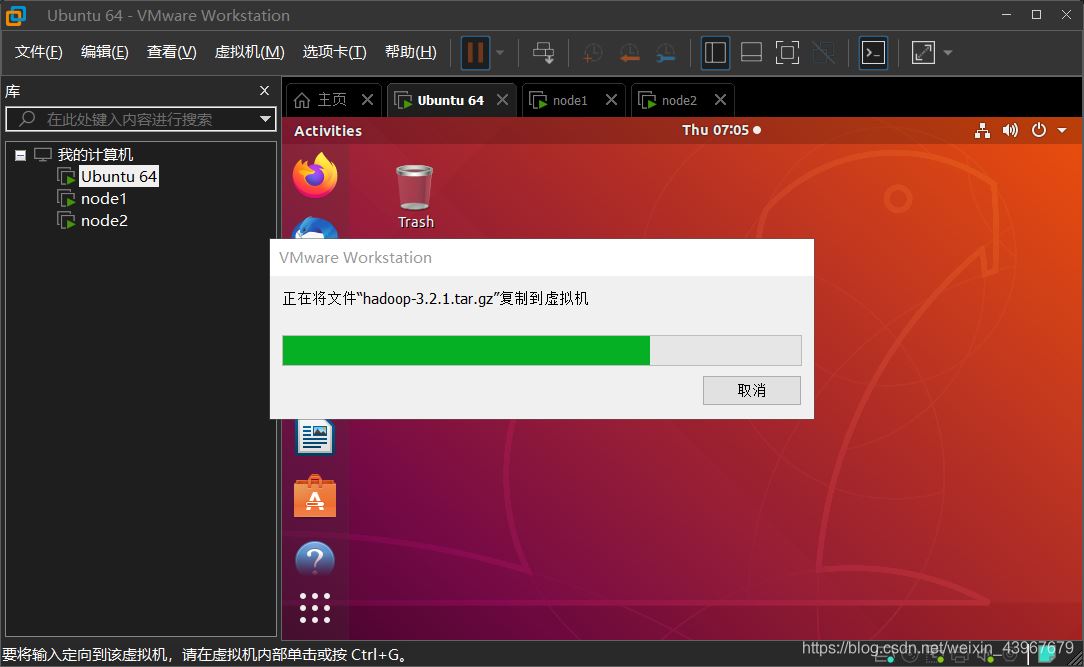Viewport: 1084px width, 667px height.
Task: Open Ubuntu Software from the dock
Action: pos(315,497)
